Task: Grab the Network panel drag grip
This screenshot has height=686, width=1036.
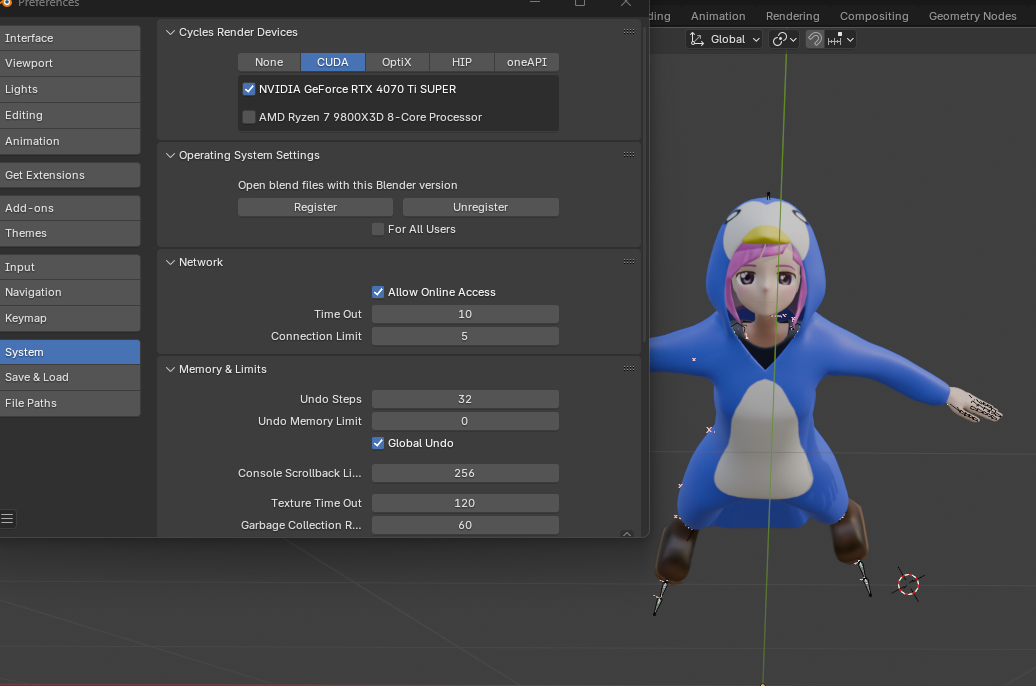Action: [x=629, y=262]
